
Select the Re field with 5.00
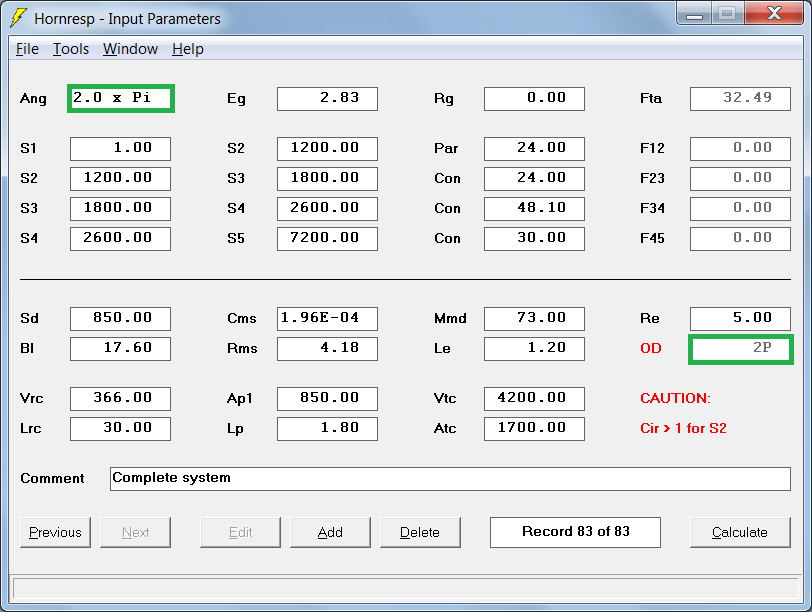(x=740, y=318)
